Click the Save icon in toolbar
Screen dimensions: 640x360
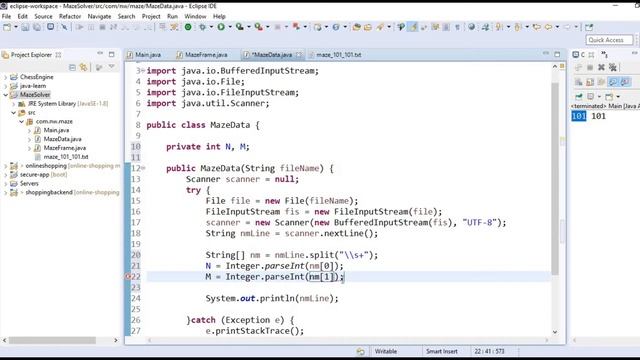click(25, 27)
